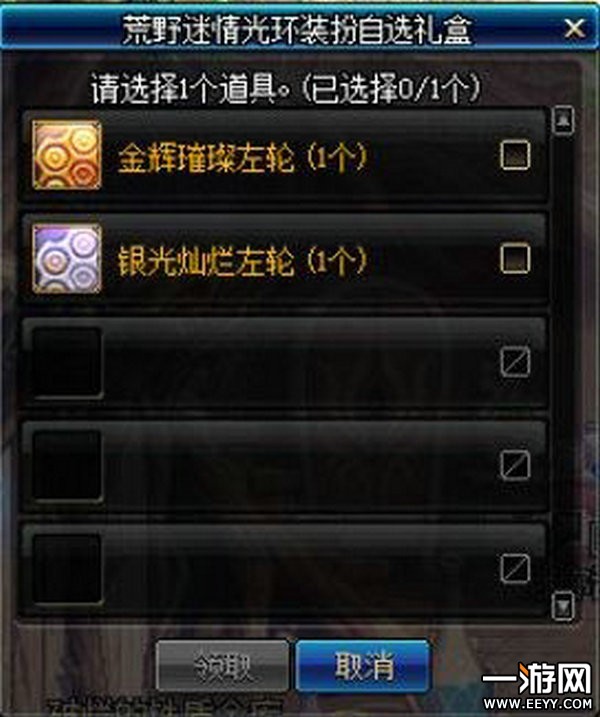Click the scrollbar down arrow
Screen dimensions: 600x717
563,606
